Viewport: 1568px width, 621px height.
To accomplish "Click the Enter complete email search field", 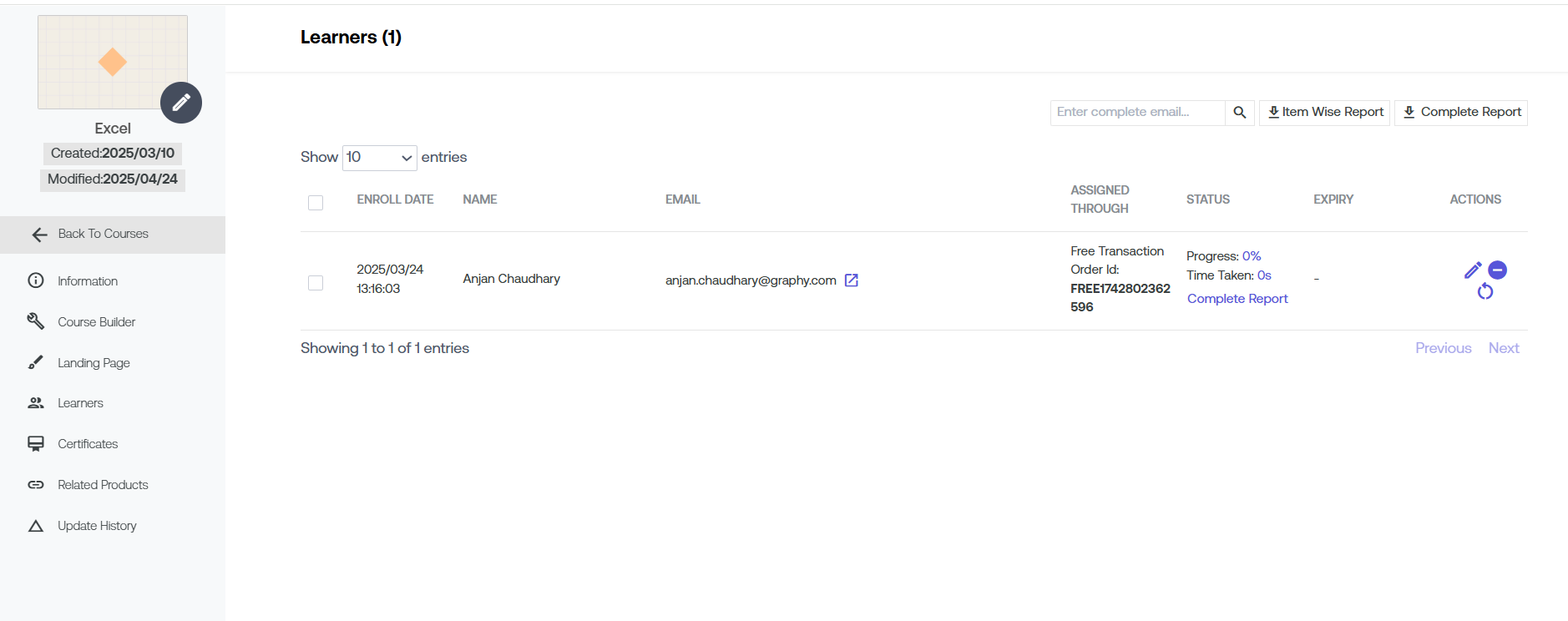I will tap(1136, 113).
